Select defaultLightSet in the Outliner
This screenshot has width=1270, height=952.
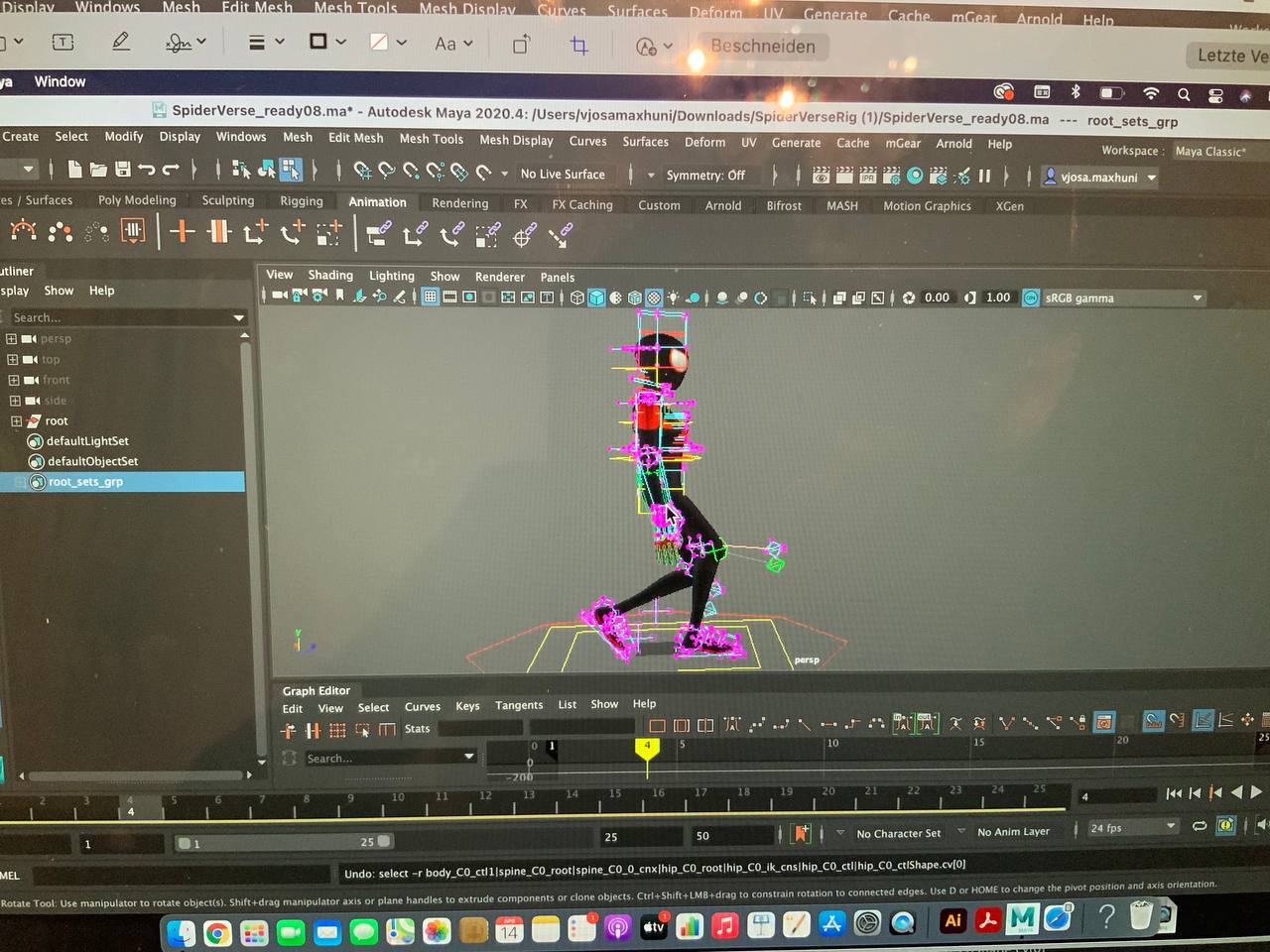[x=87, y=441]
